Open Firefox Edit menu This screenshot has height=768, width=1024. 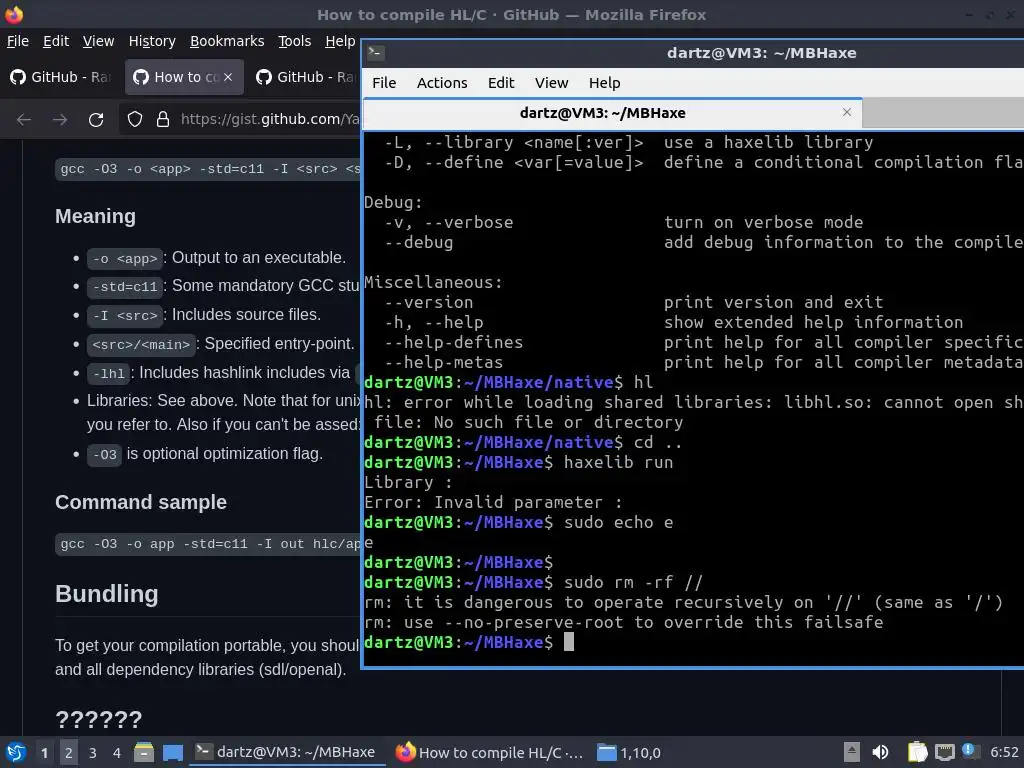(x=56, y=41)
